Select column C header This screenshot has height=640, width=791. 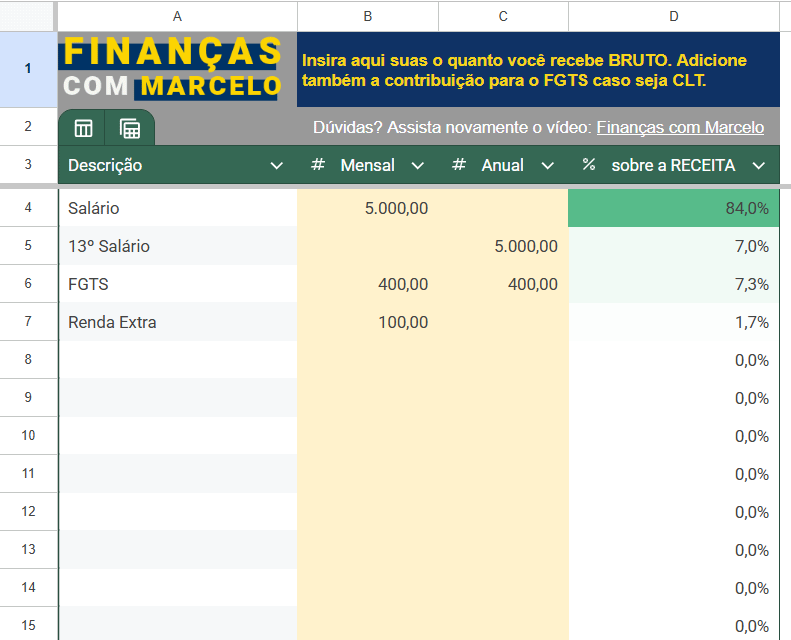[x=503, y=17]
